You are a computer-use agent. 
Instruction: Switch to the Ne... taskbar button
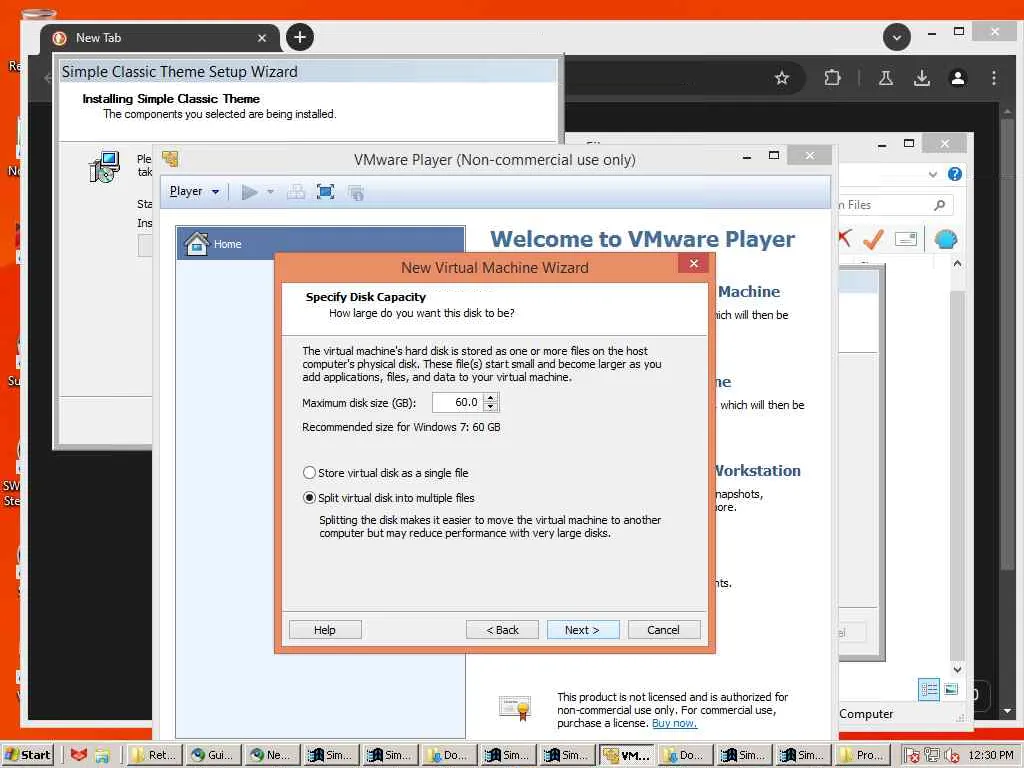click(272, 755)
